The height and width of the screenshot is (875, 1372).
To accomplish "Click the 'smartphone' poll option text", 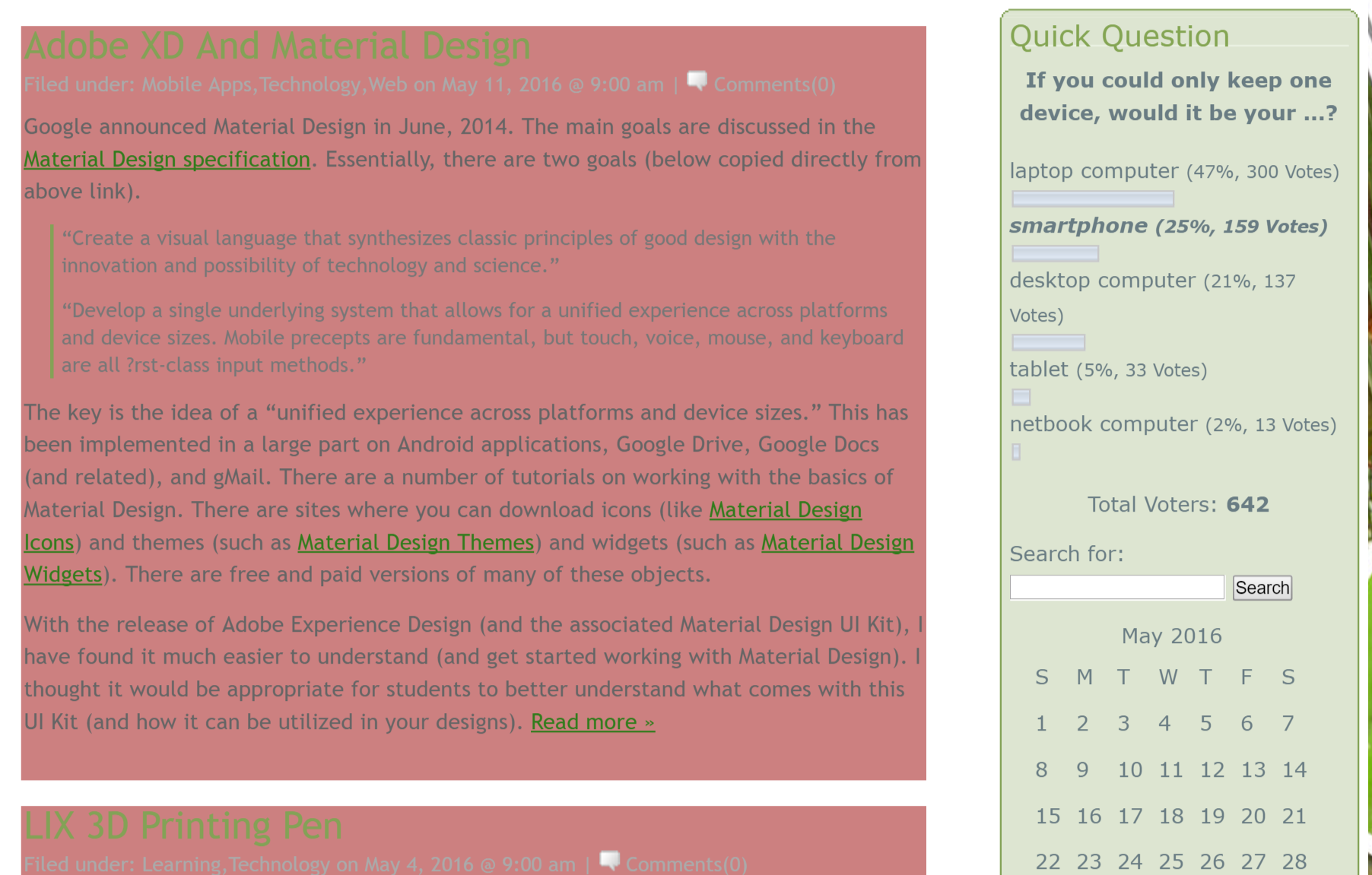I will (1078, 227).
